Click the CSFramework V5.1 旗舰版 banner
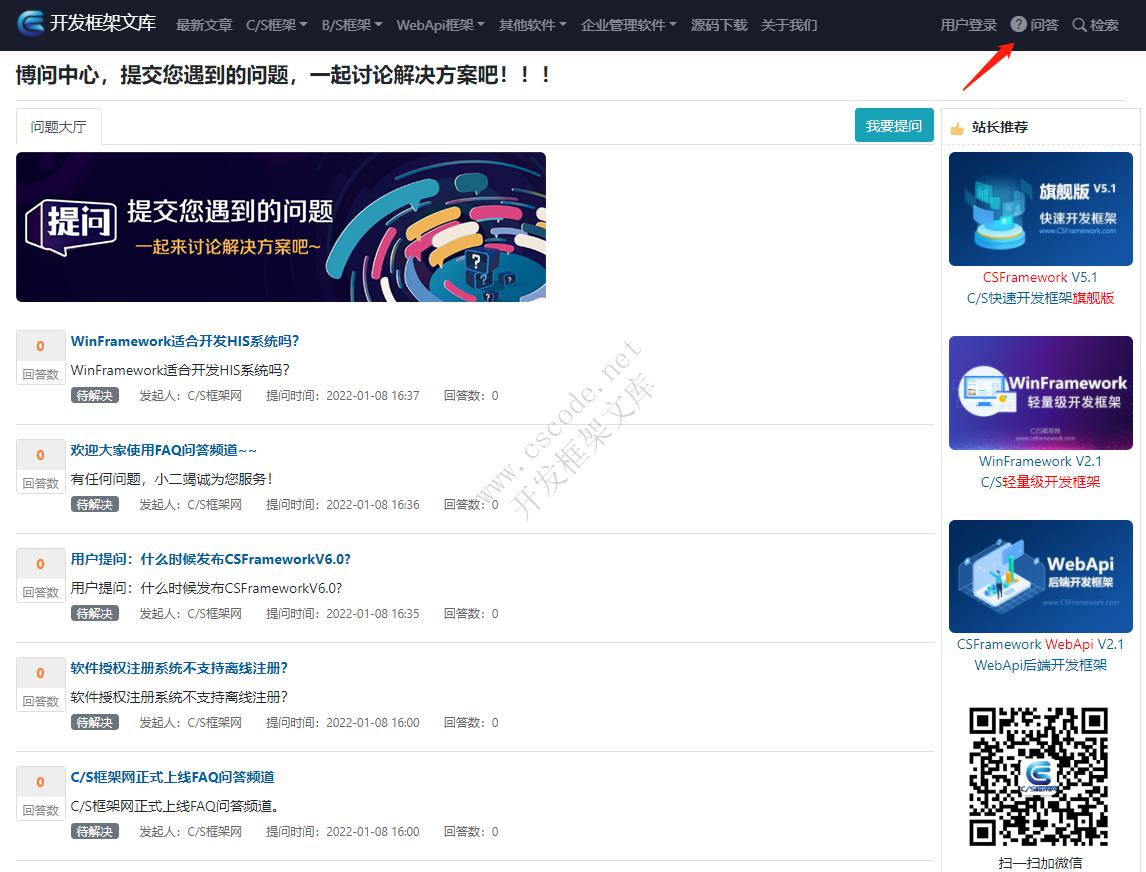 [x=1040, y=209]
